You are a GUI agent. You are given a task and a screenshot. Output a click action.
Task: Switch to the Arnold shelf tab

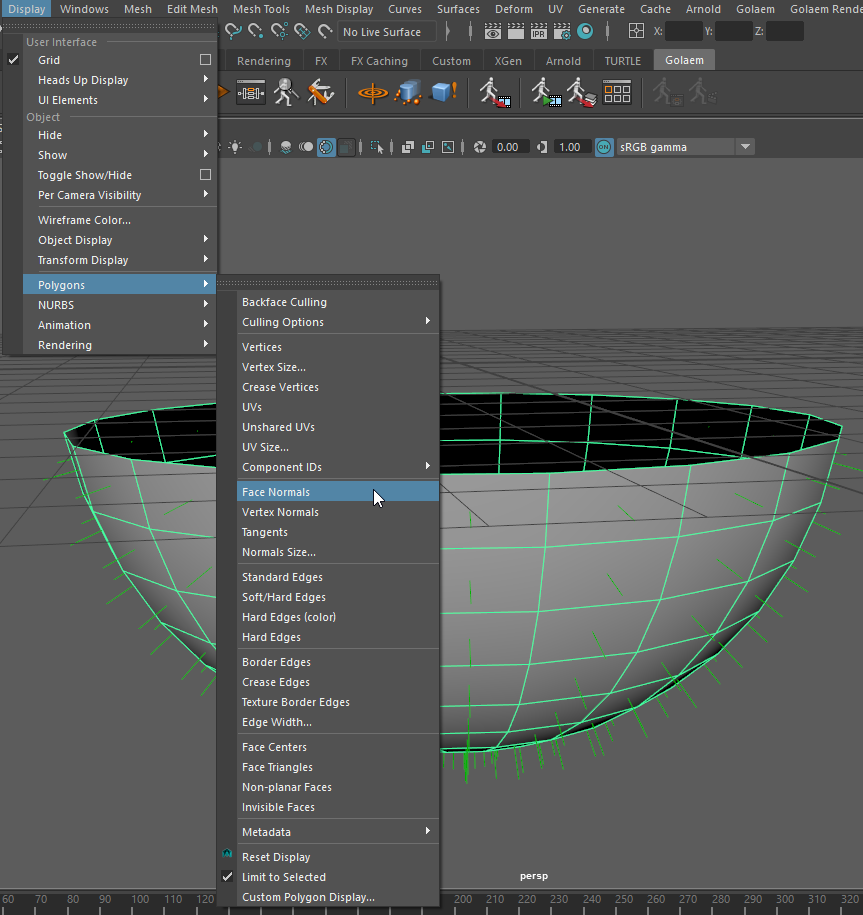563,61
